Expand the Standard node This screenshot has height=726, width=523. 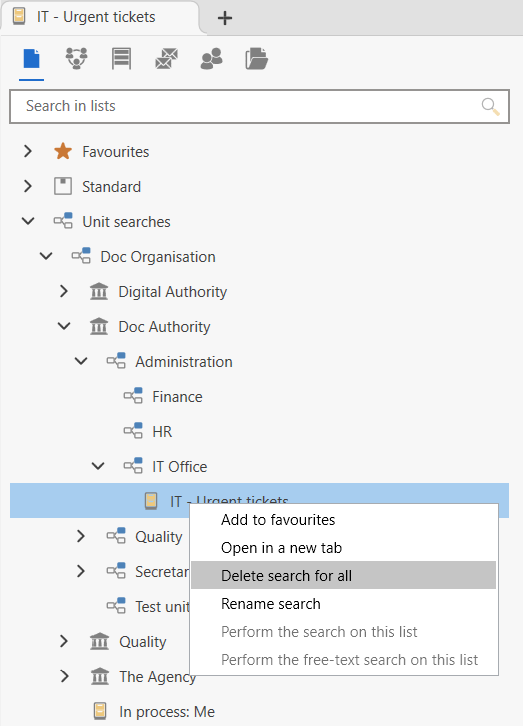point(28,186)
